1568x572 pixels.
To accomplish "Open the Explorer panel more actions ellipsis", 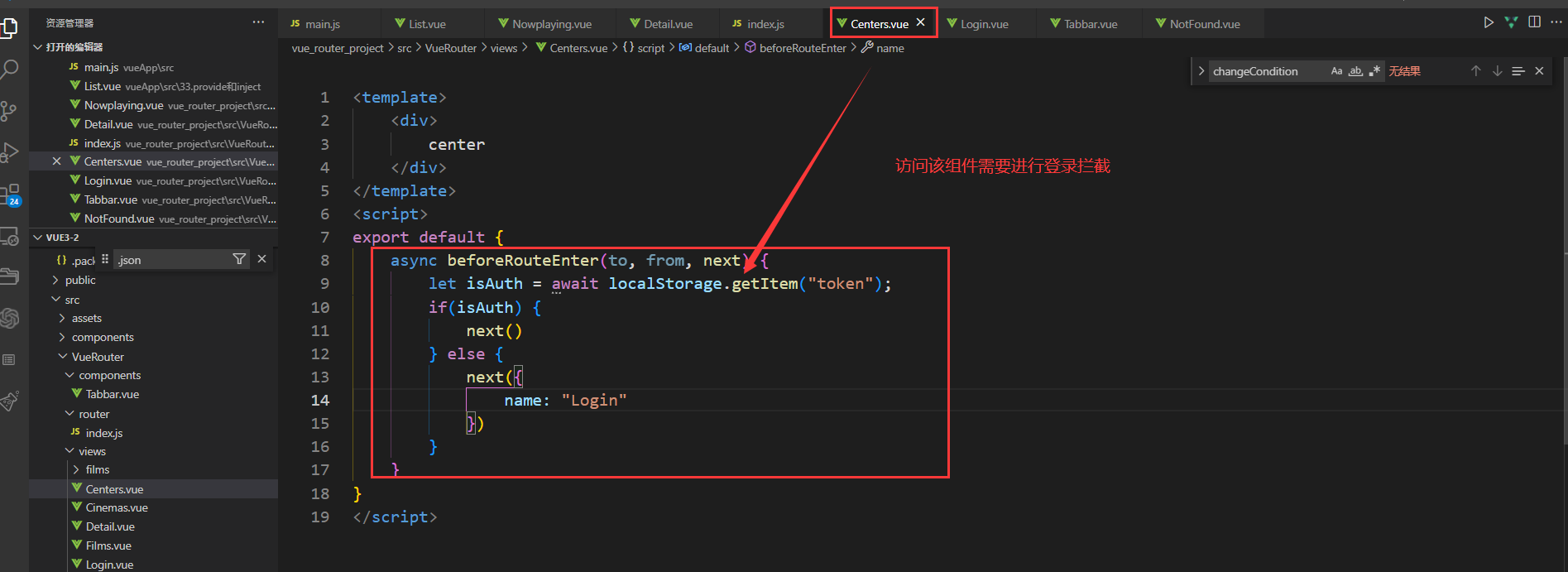I will [258, 22].
